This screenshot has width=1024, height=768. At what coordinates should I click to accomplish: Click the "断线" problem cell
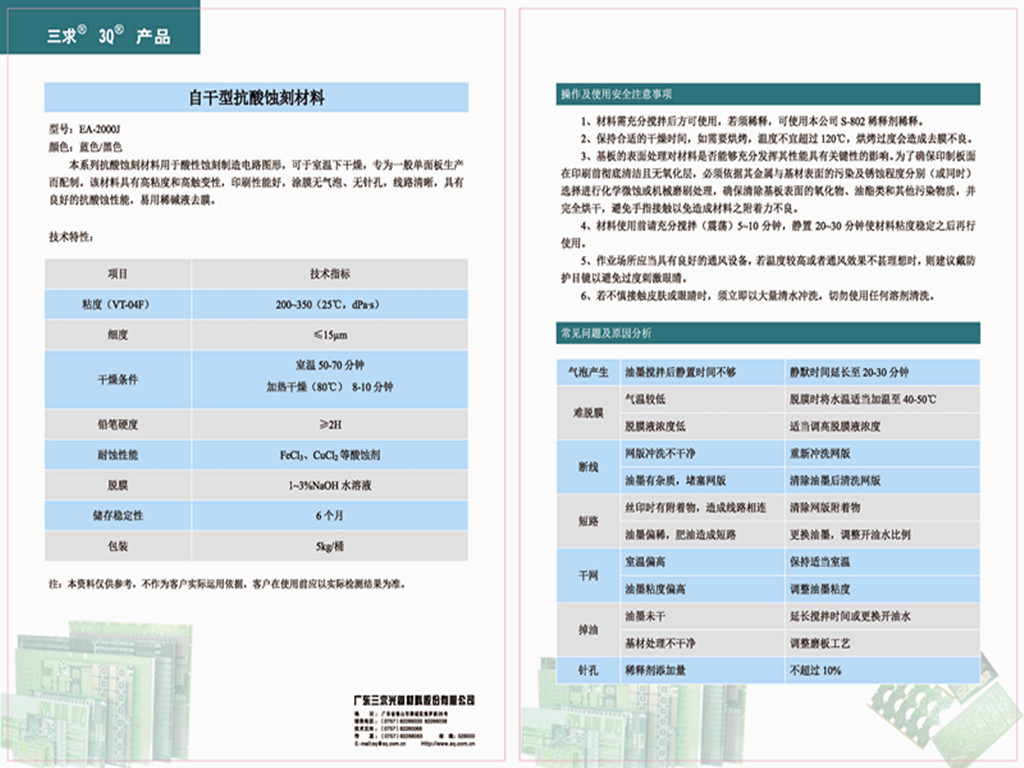[x=588, y=467]
